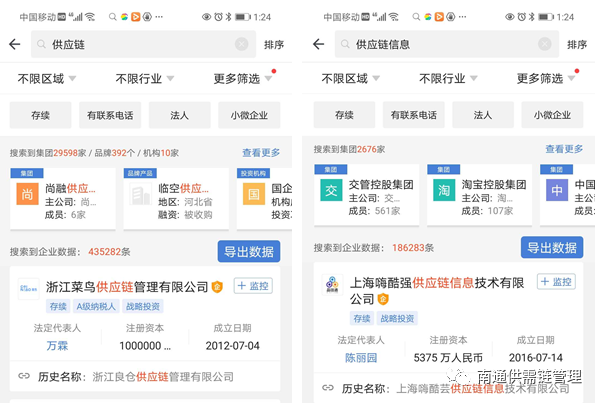
Task: Go back using left screen's back arrow
Action: [15, 44]
